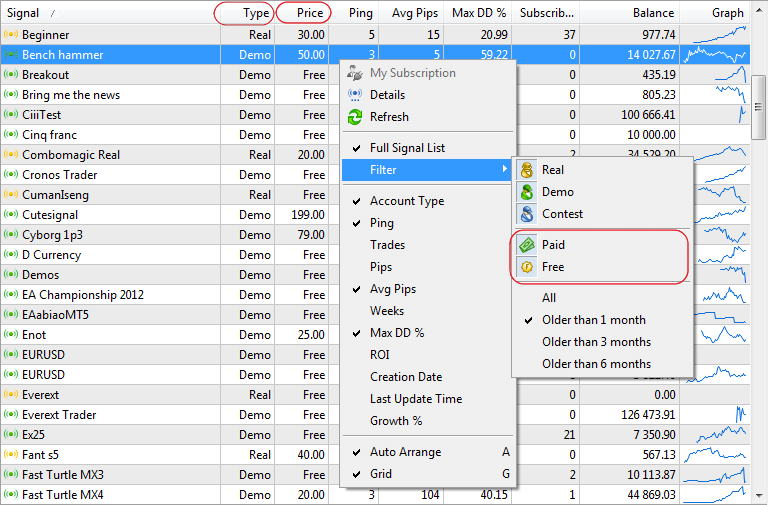Toggle the Grid option
Screen dimensions: 769x505
(428, 474)
